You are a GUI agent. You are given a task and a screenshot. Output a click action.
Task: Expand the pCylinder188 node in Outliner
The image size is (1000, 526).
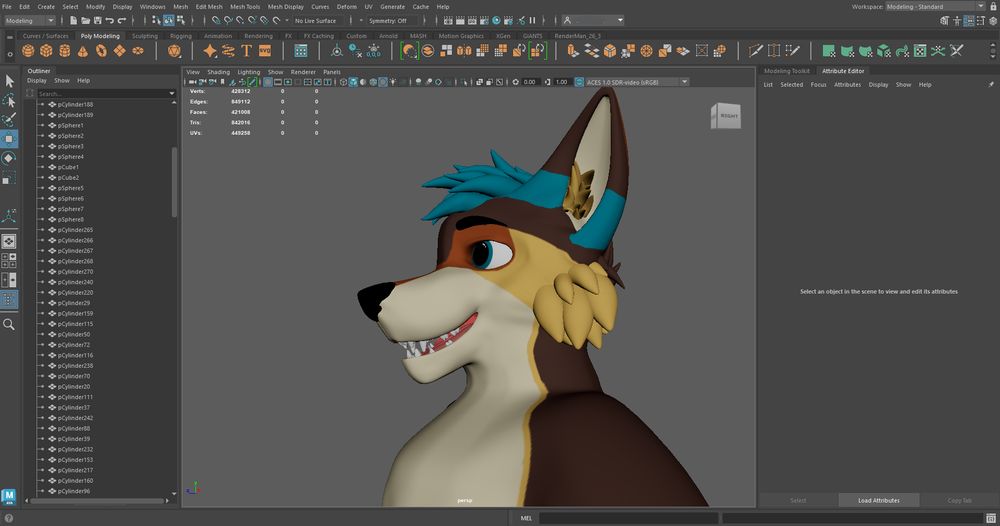tap(42, 105)
